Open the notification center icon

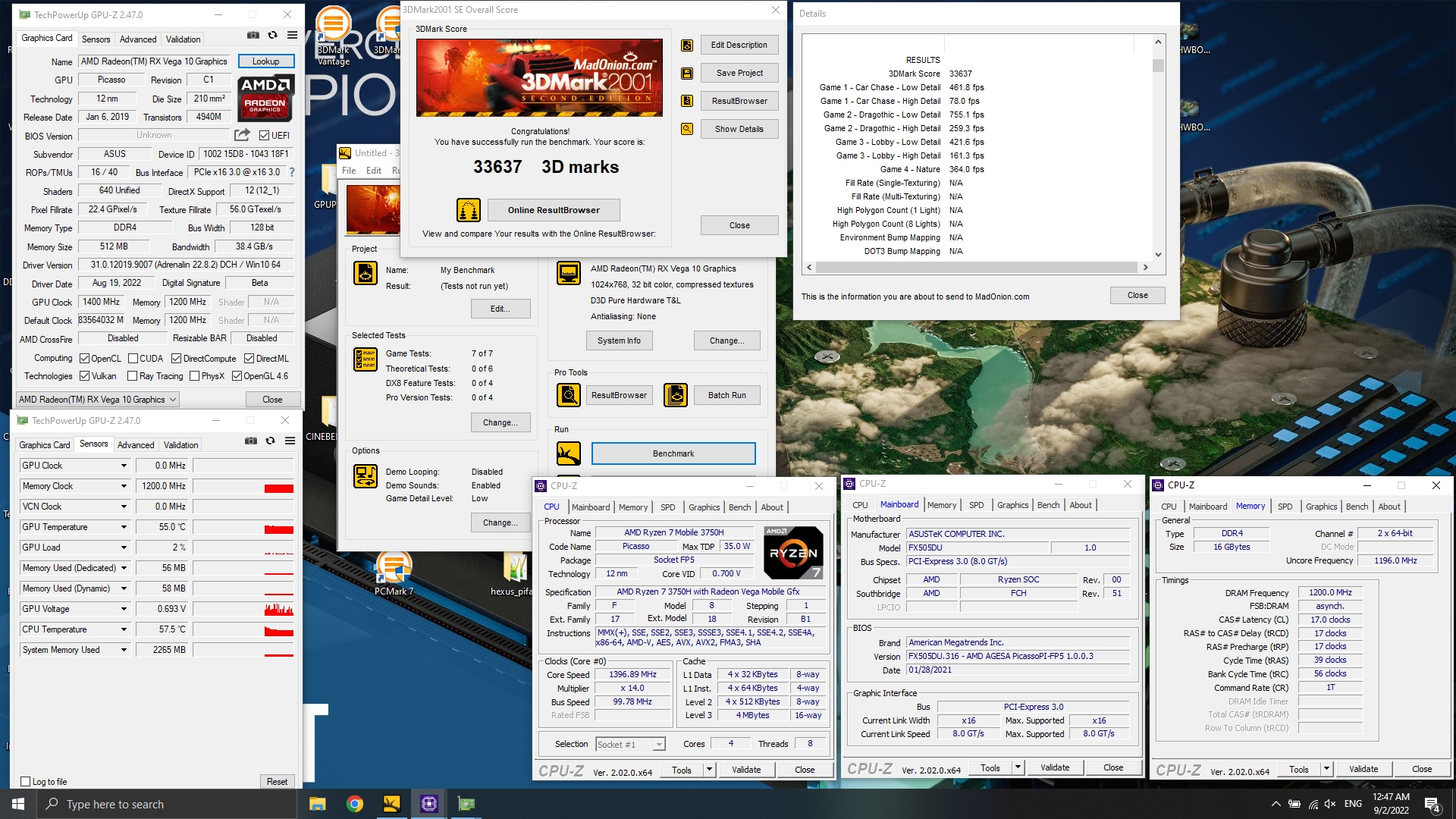tap(1432, 804)
